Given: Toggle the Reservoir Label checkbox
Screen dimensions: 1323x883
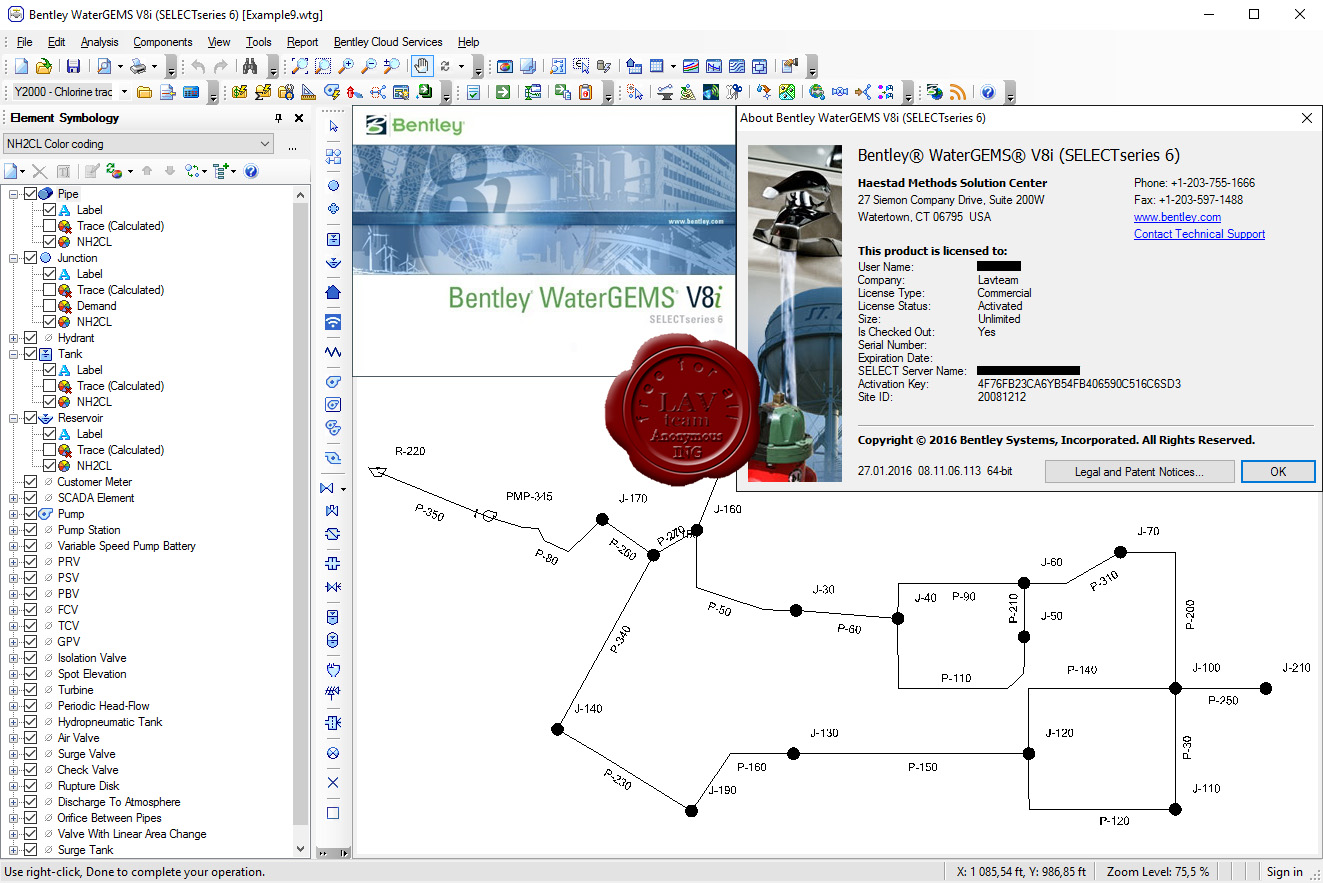Looking at the screenshot, I should (50, 434).
